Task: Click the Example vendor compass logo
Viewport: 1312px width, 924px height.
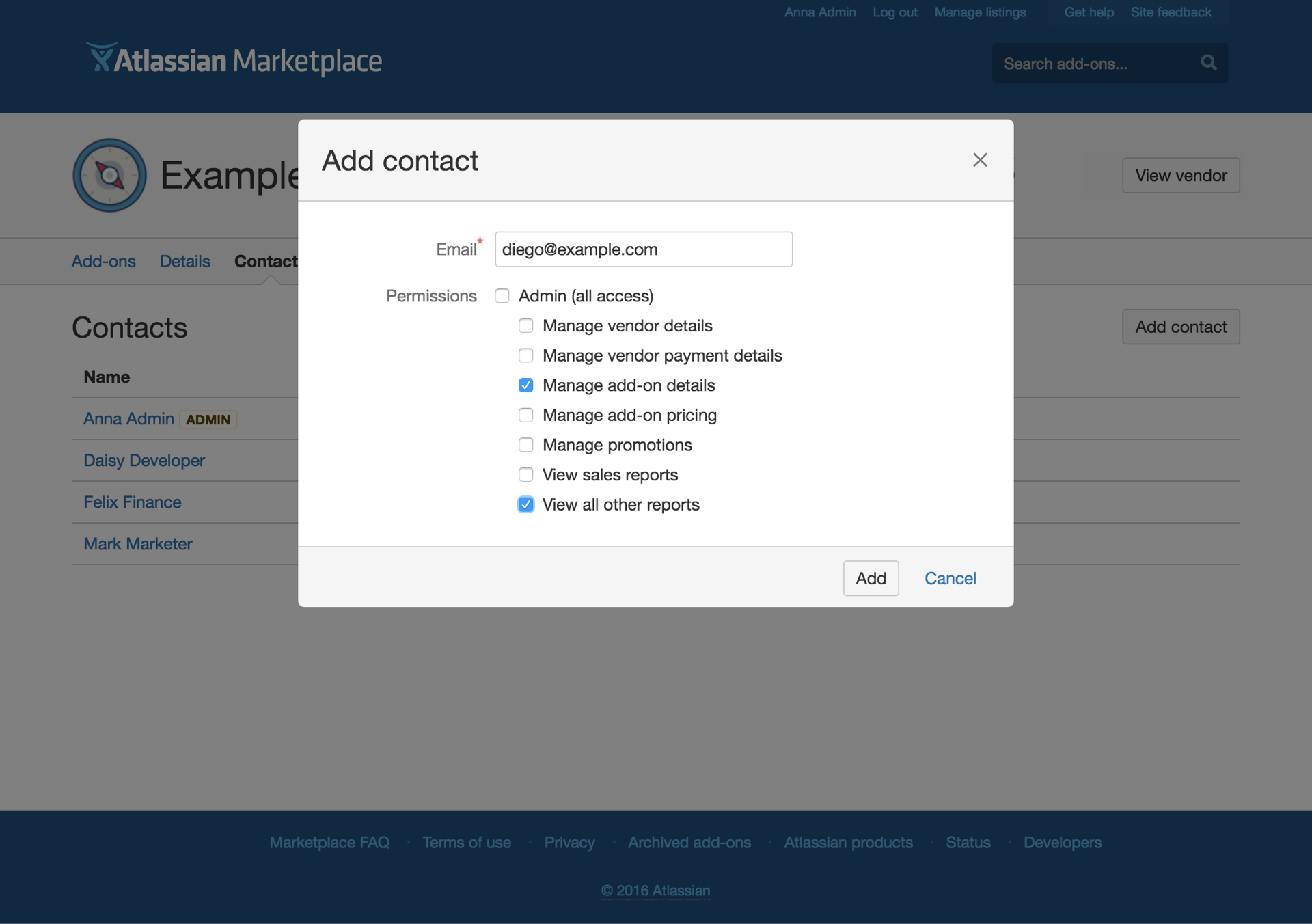Action: (109, 175)
